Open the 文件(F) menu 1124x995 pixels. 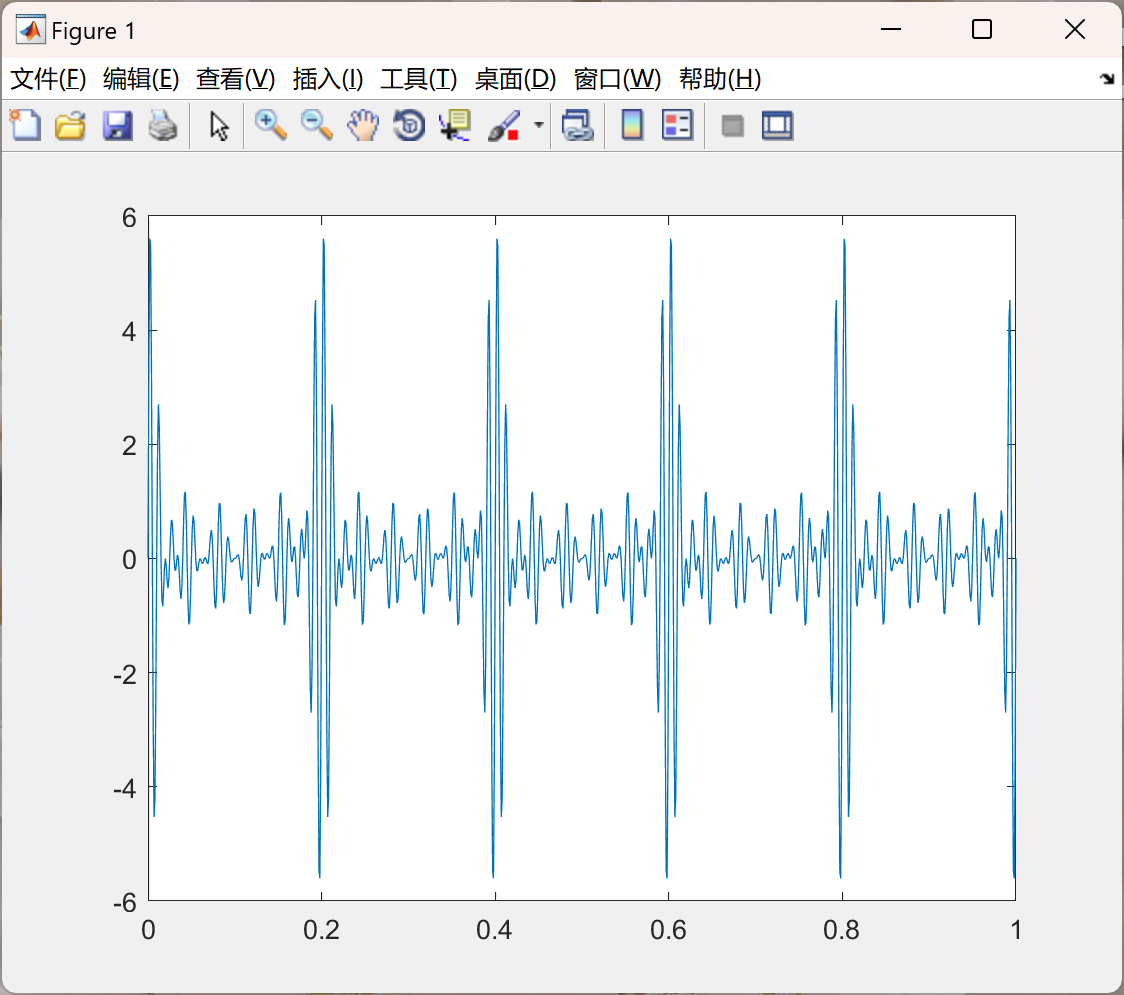(x=48, y=79)
